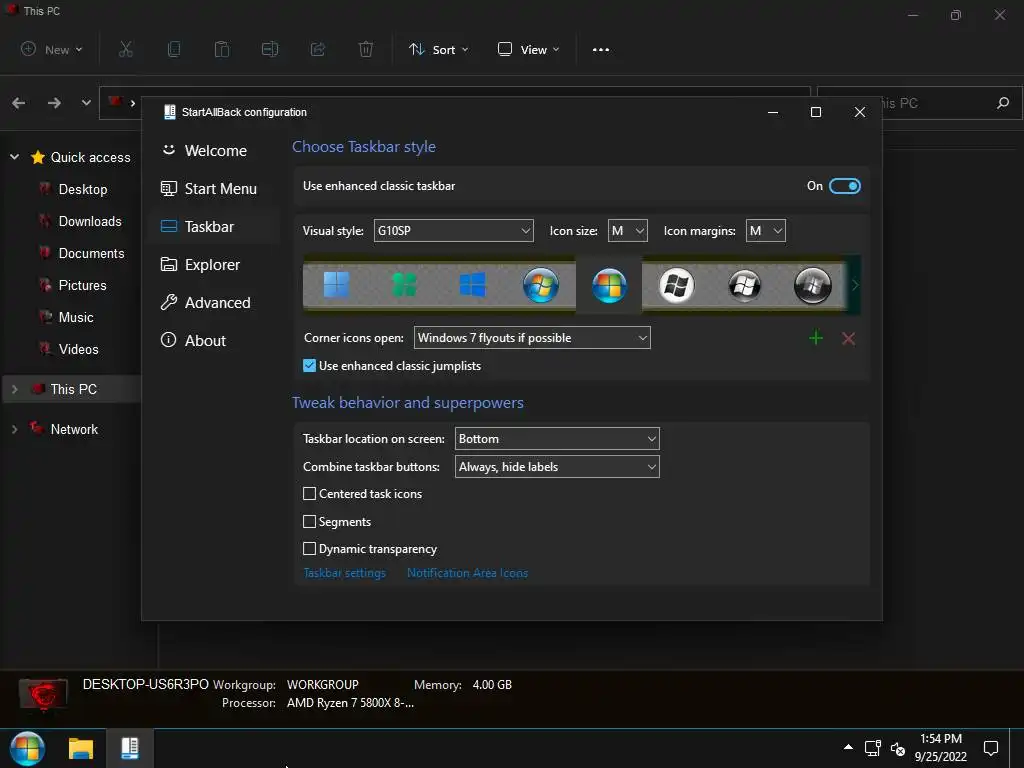Click the StartAllBack taskbar icon
The height and width of the screenshot is (768, 1024).
point(130,748)
